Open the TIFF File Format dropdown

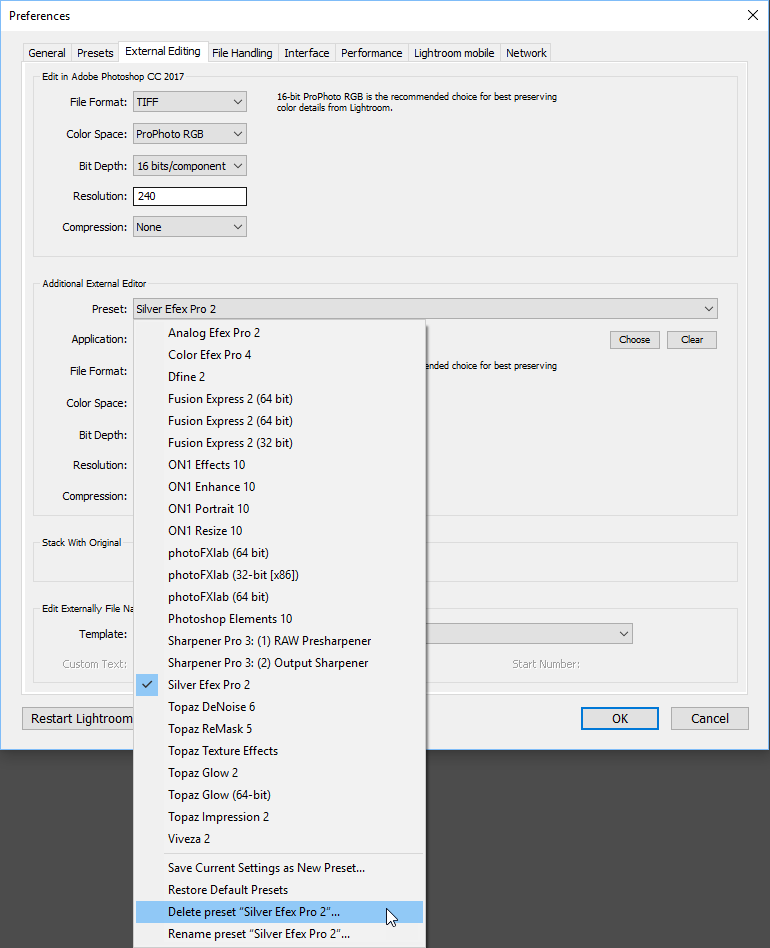point(190,102)
